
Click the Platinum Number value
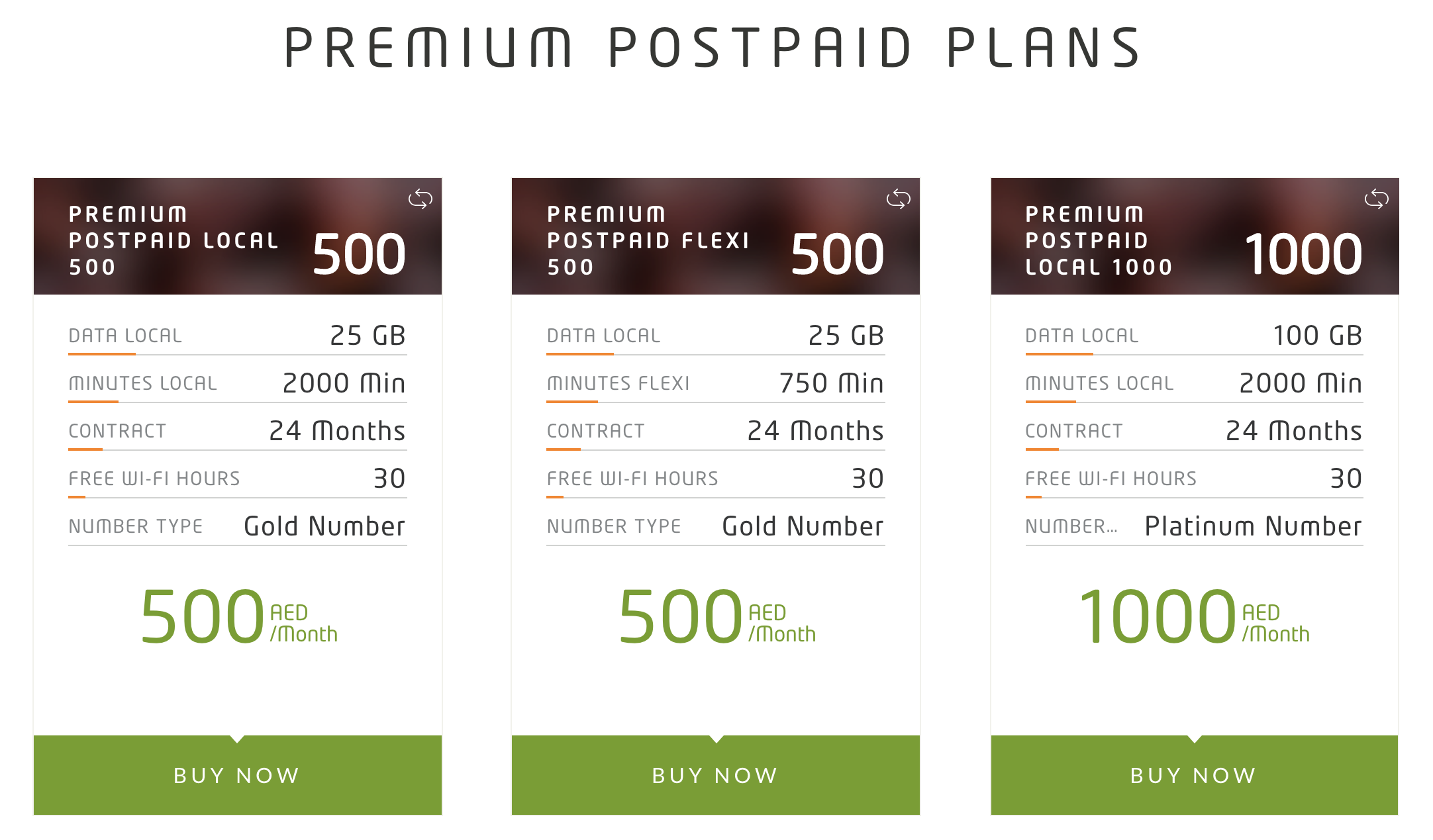coord(1253,527)
